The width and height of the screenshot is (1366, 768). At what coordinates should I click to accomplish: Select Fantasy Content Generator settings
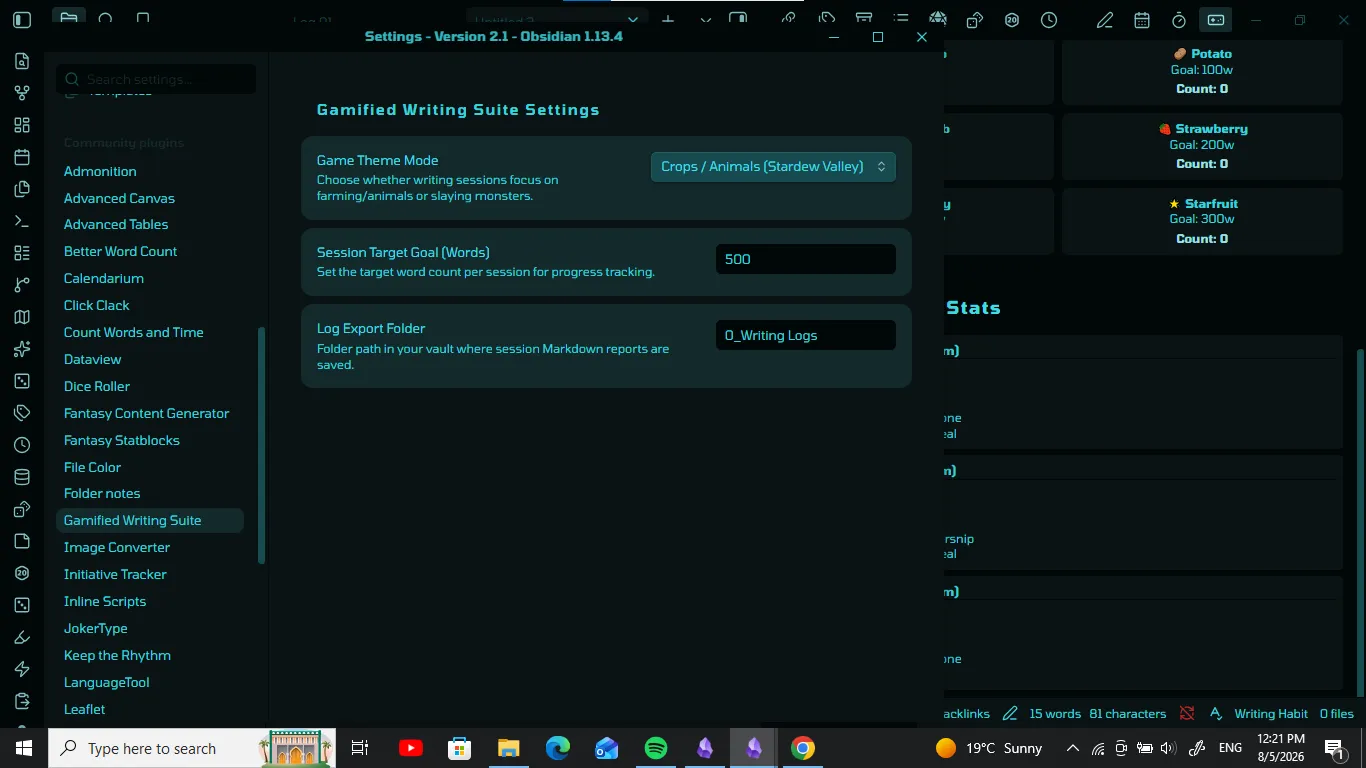click(x=146, y=413)
